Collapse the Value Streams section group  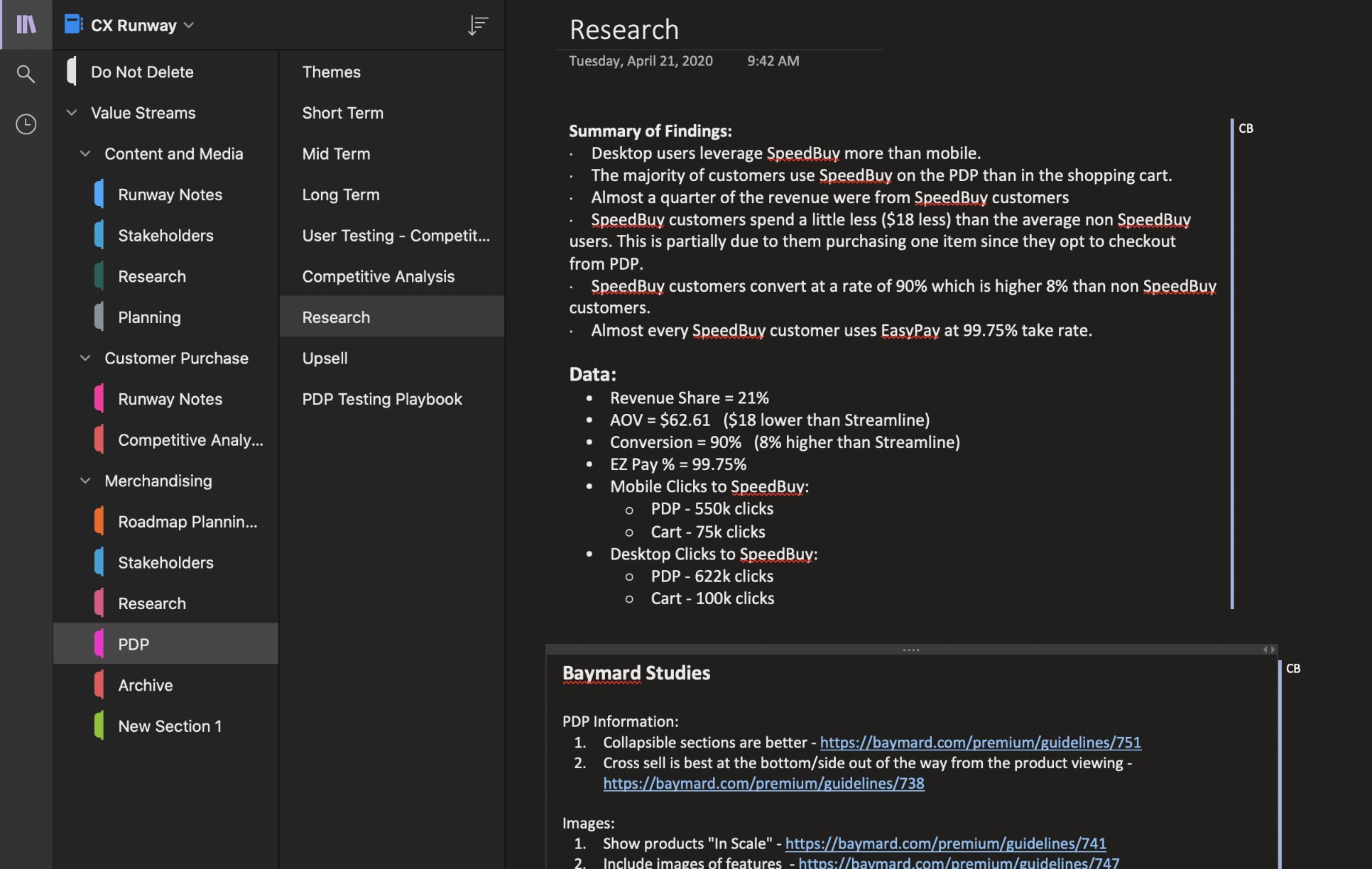[x=71, y=112]
